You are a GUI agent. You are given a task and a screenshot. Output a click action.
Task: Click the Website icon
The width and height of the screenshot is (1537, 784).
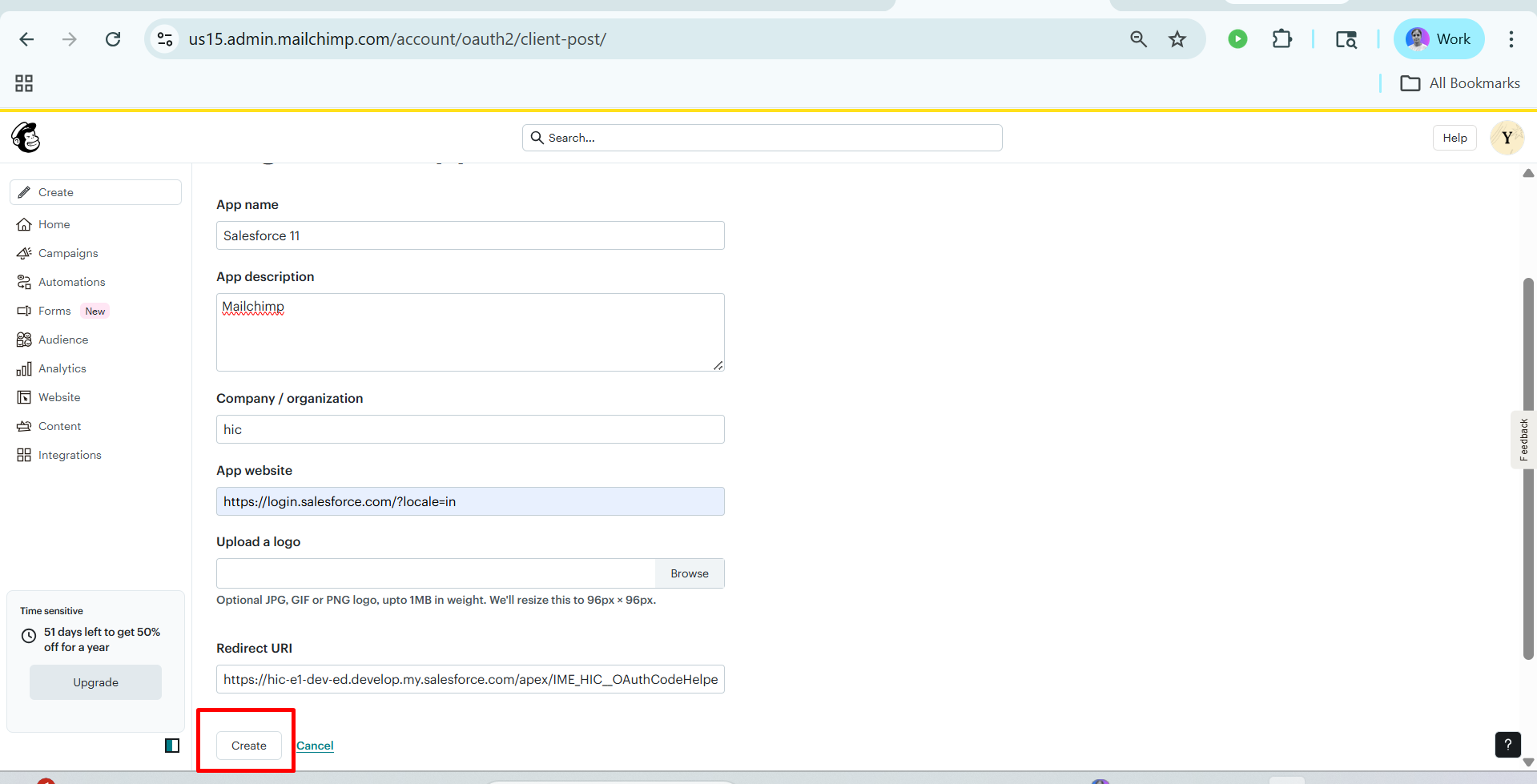pyautogui.click(x=24, y=397)
